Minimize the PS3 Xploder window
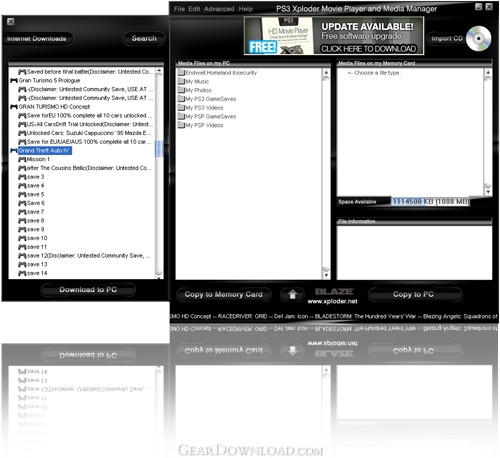 click(x=479, y=7)
